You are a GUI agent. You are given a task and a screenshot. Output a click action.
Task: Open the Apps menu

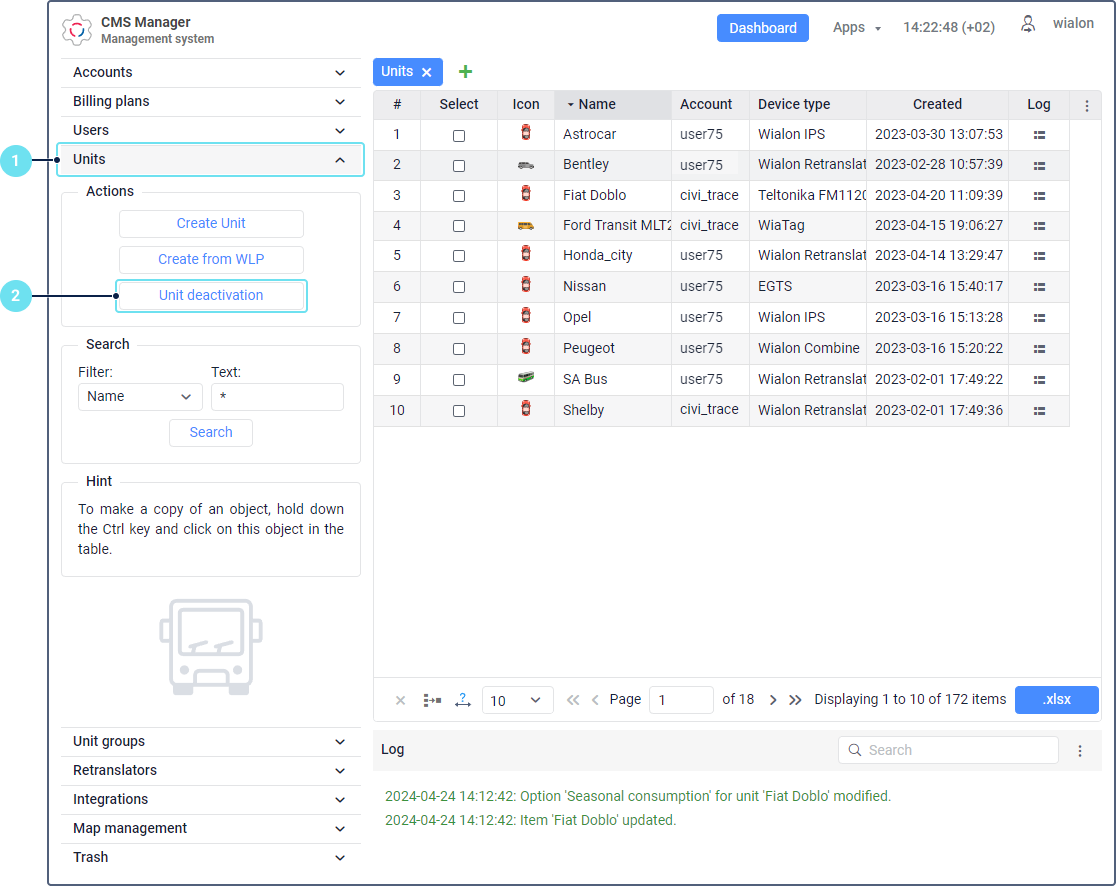click(x=856, y=28)
